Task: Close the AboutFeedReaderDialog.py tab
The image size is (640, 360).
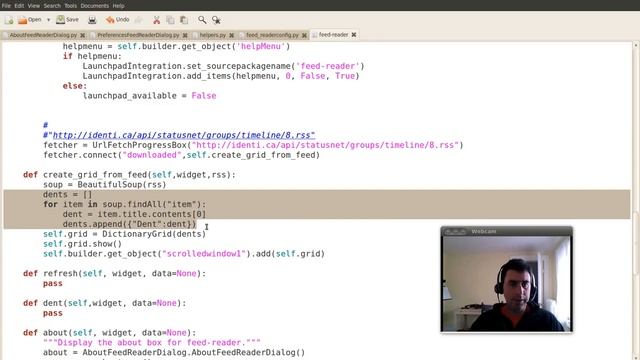Action: pos(82,35)
